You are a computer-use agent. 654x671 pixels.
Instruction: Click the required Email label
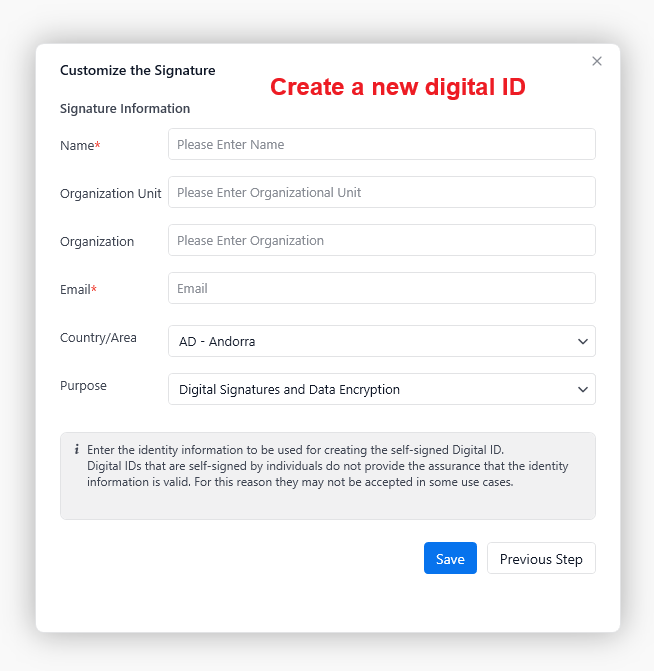[78, 290]
